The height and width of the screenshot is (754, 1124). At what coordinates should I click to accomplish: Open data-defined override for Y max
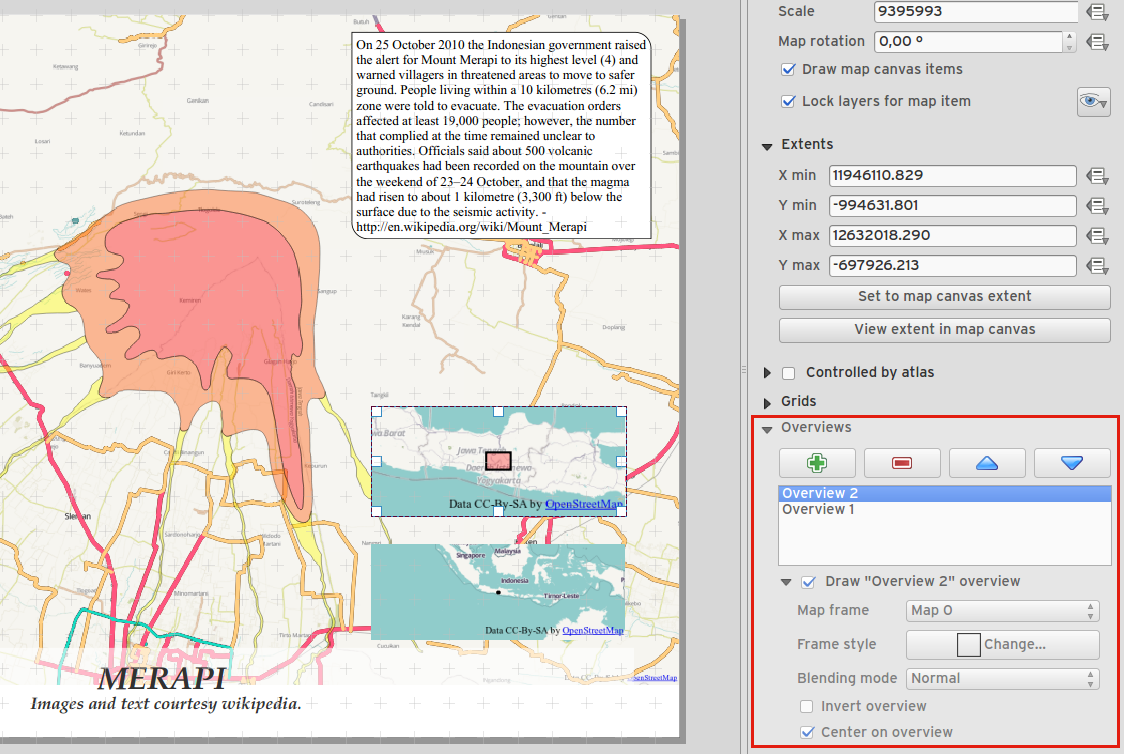click(1097, 266)
